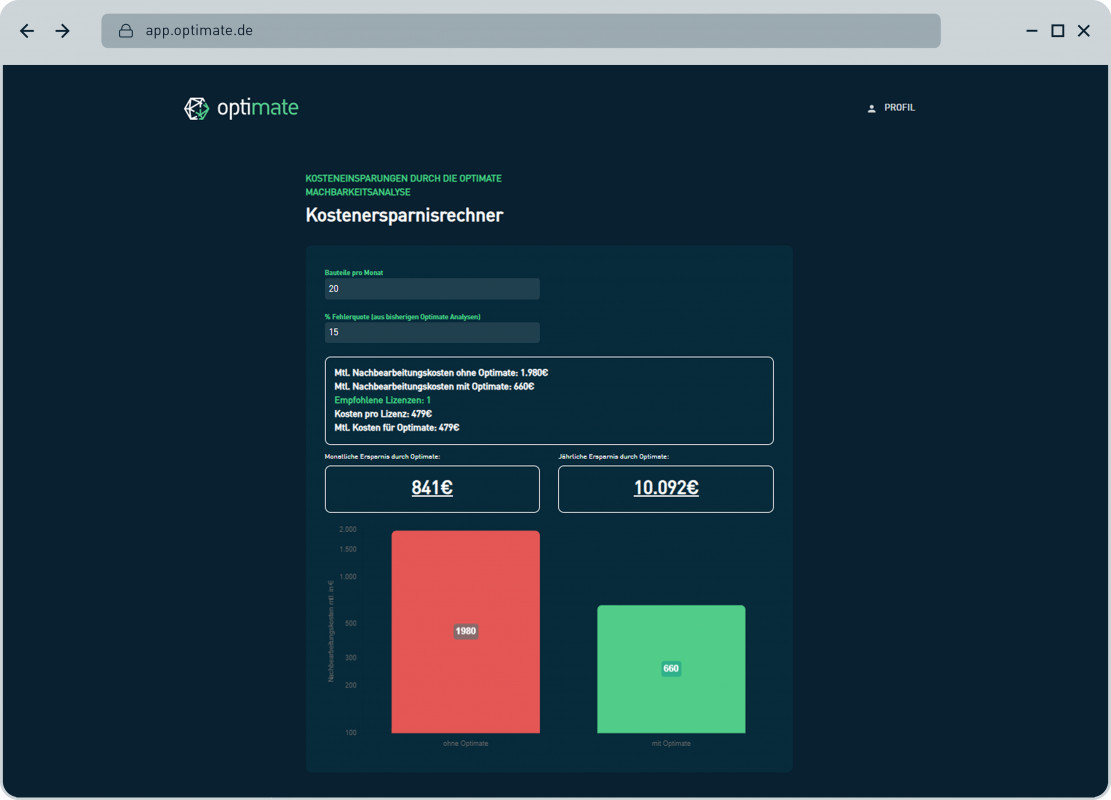
Task: Close the browser window
Action: (x=1083, y=31)
